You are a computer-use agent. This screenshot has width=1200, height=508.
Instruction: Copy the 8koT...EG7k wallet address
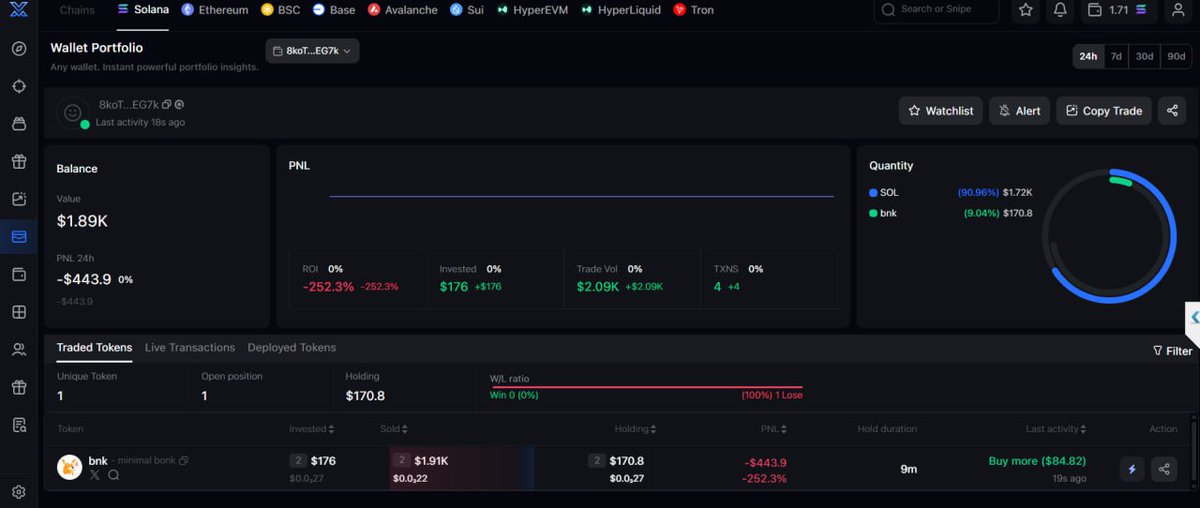[x=167, y=104]
